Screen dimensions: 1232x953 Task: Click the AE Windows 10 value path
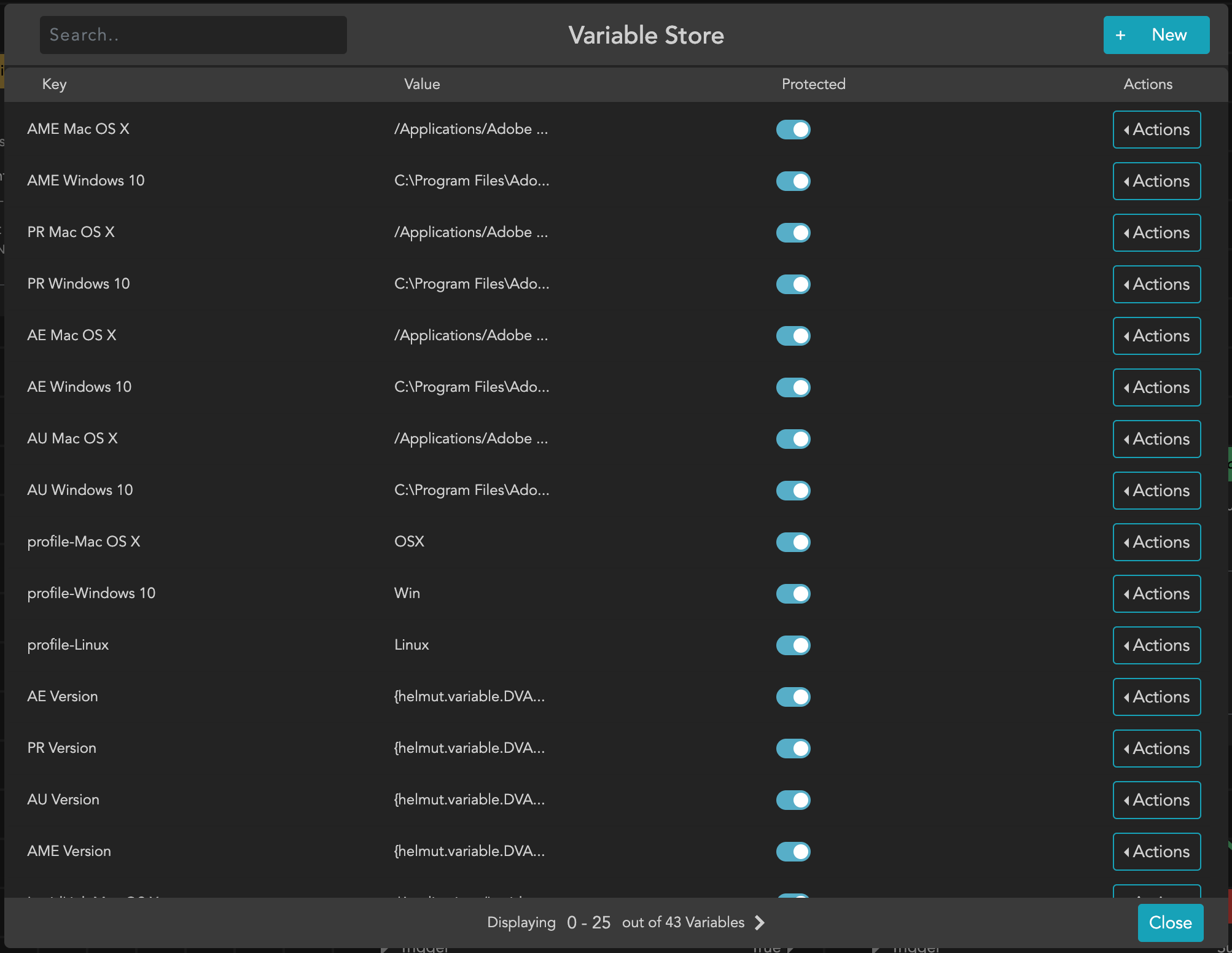(x=471, y=387)
